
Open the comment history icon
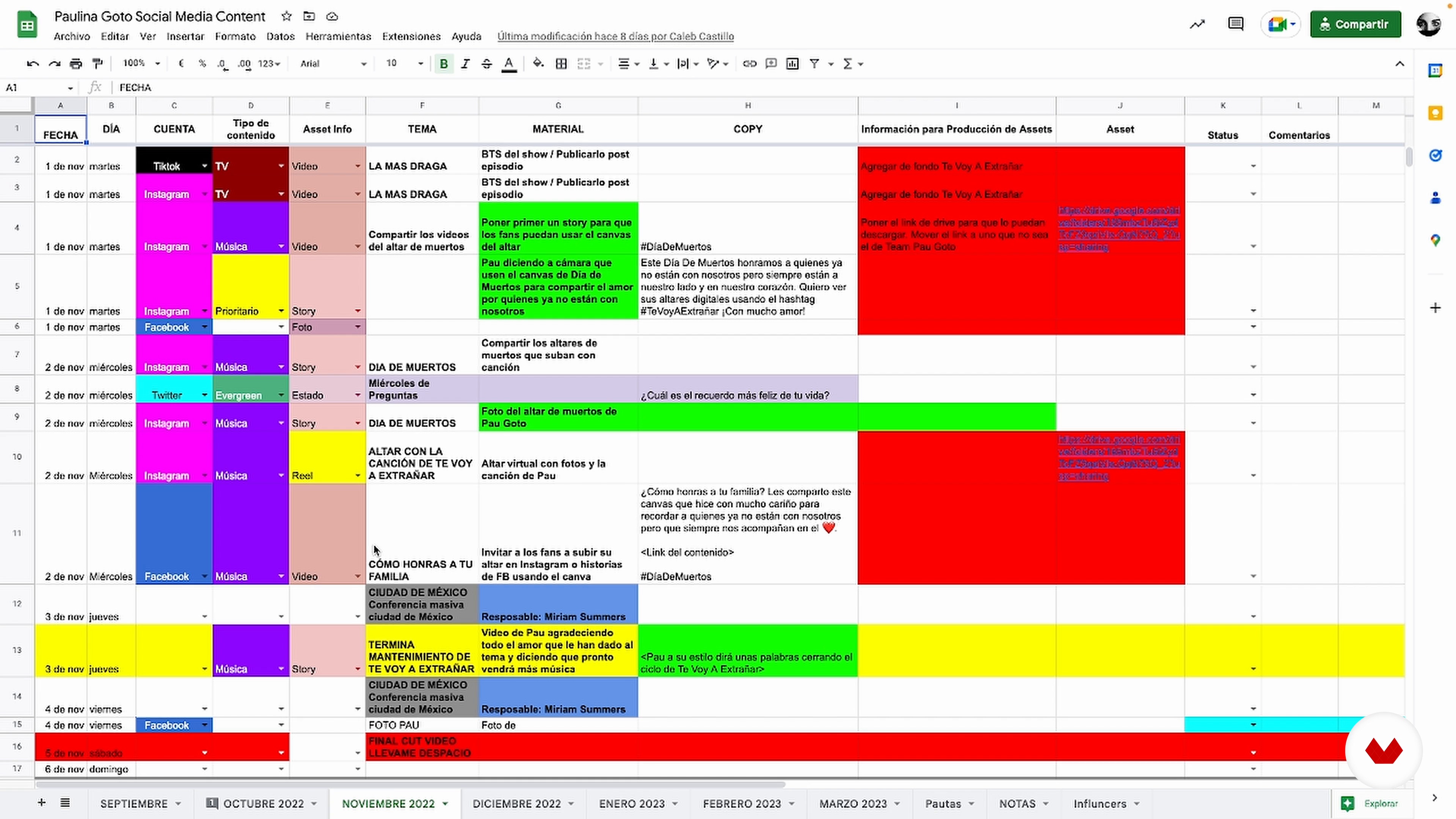coord(1236,24)
